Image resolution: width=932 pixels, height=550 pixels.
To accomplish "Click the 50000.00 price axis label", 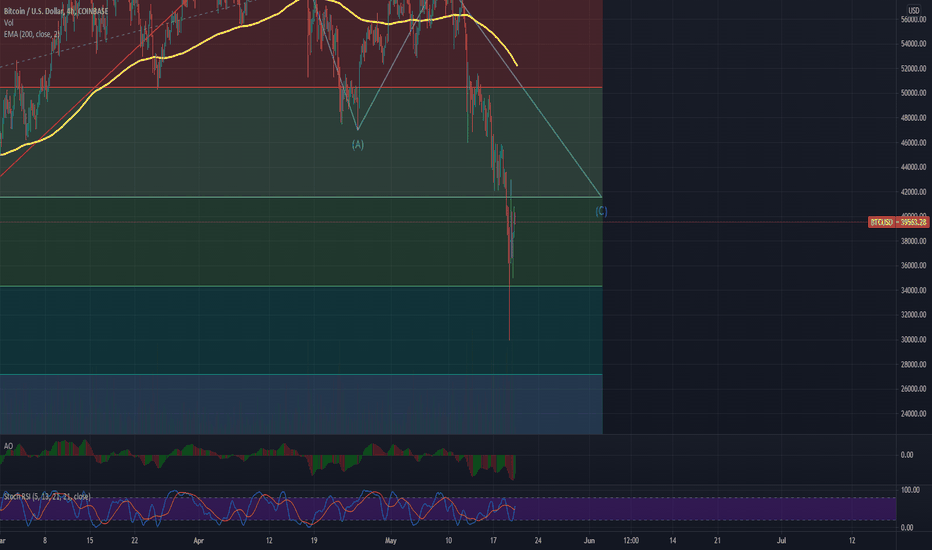I will point(913,93).
